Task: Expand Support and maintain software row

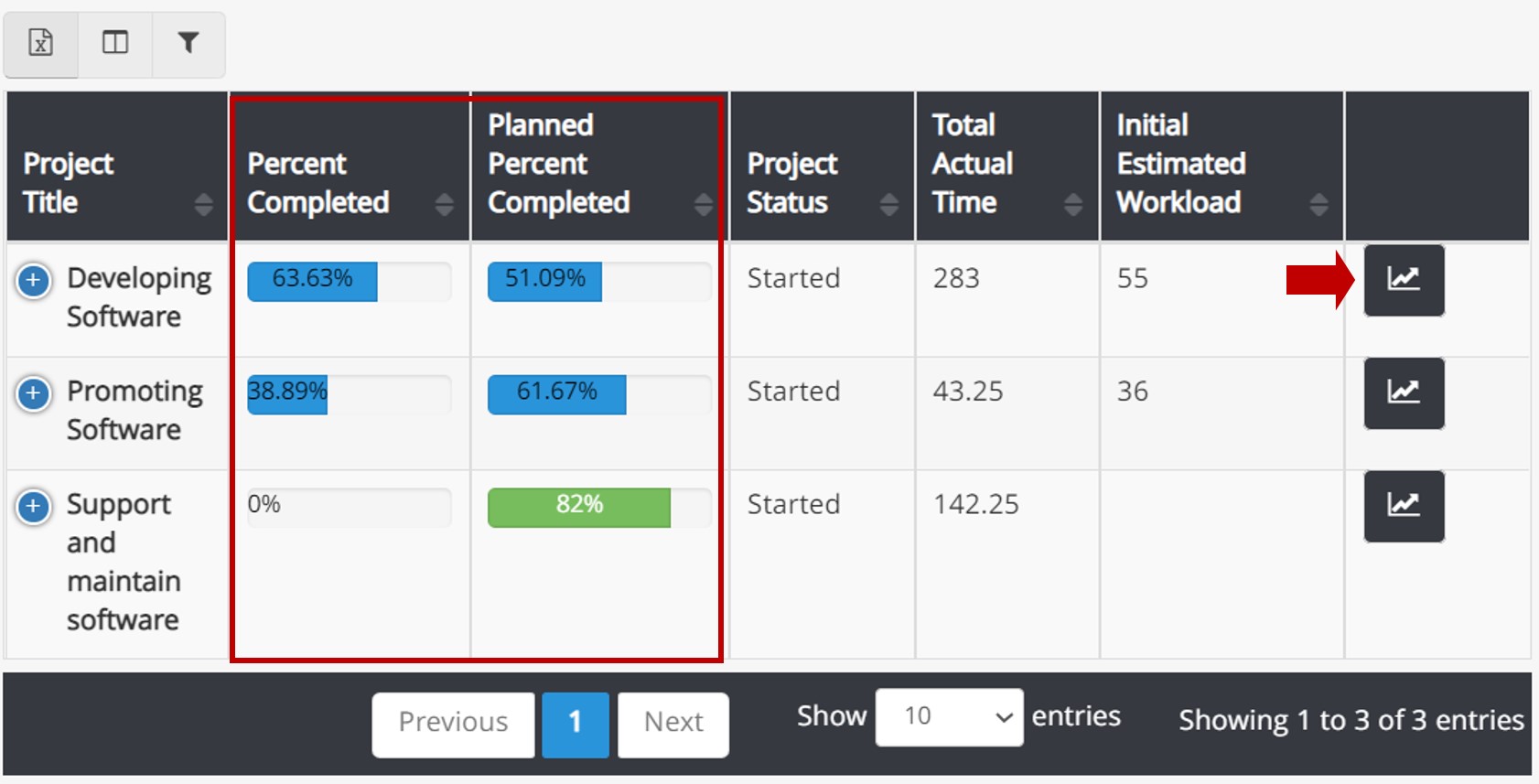Action: click(x=34, y=506)
